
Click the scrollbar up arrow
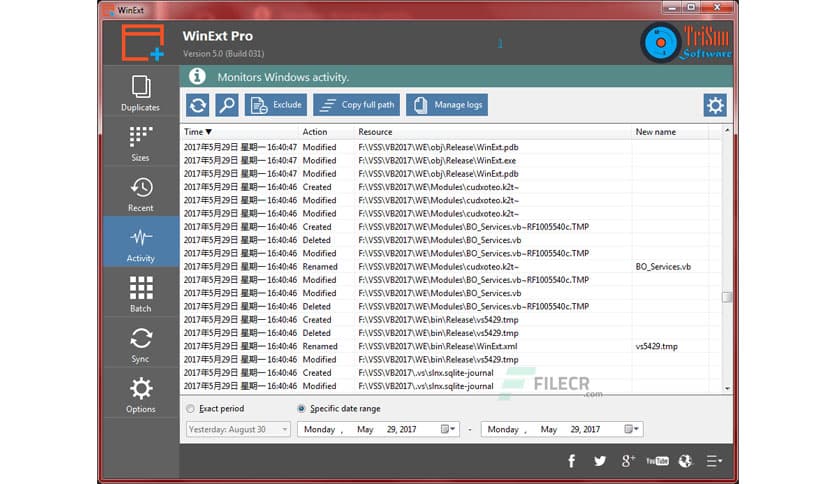(x=727, y=131)
